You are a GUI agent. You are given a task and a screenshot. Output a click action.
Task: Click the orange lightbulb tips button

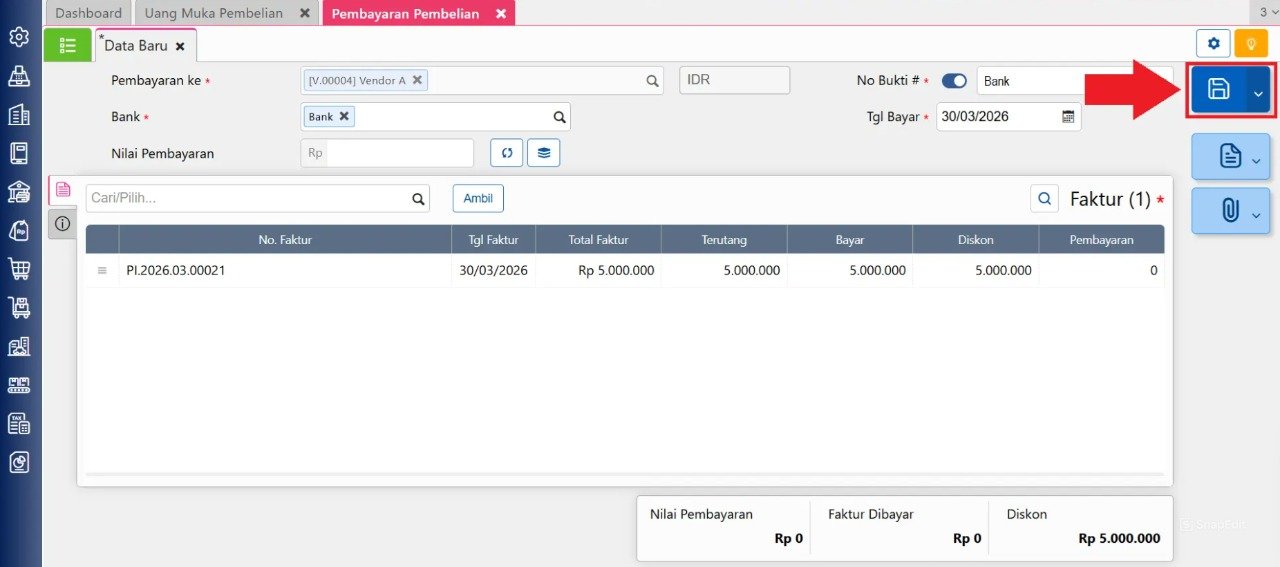click(x=1251, y=43)
